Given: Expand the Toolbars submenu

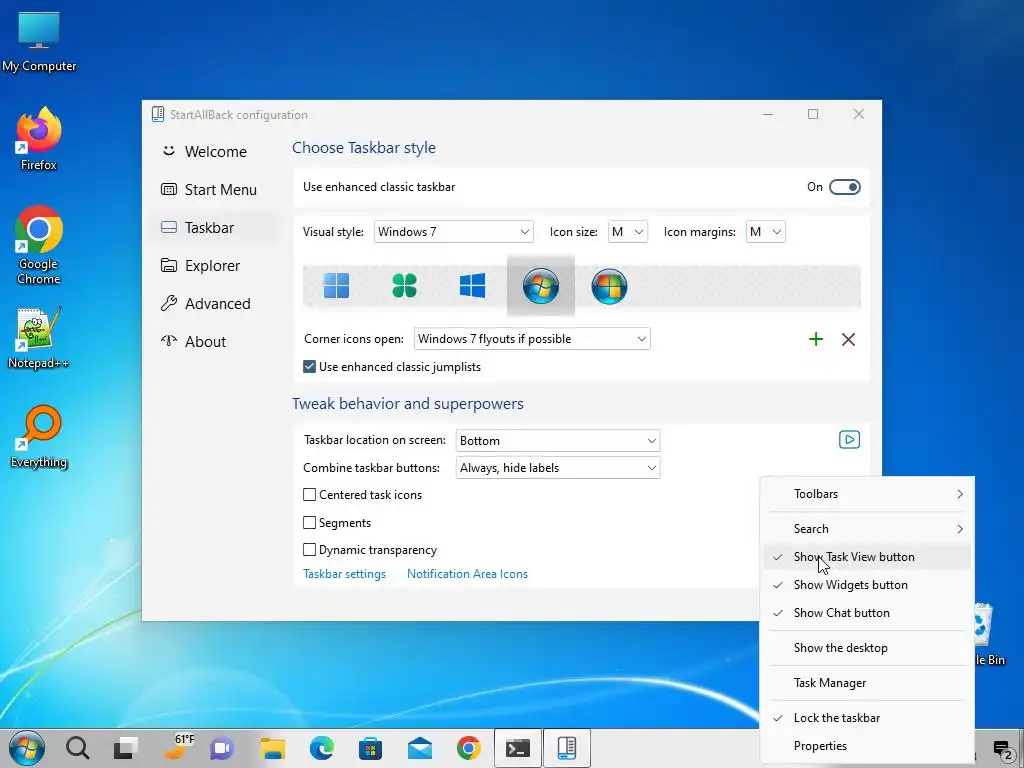Looking at the screenshot, I should (x=867, y=494).
